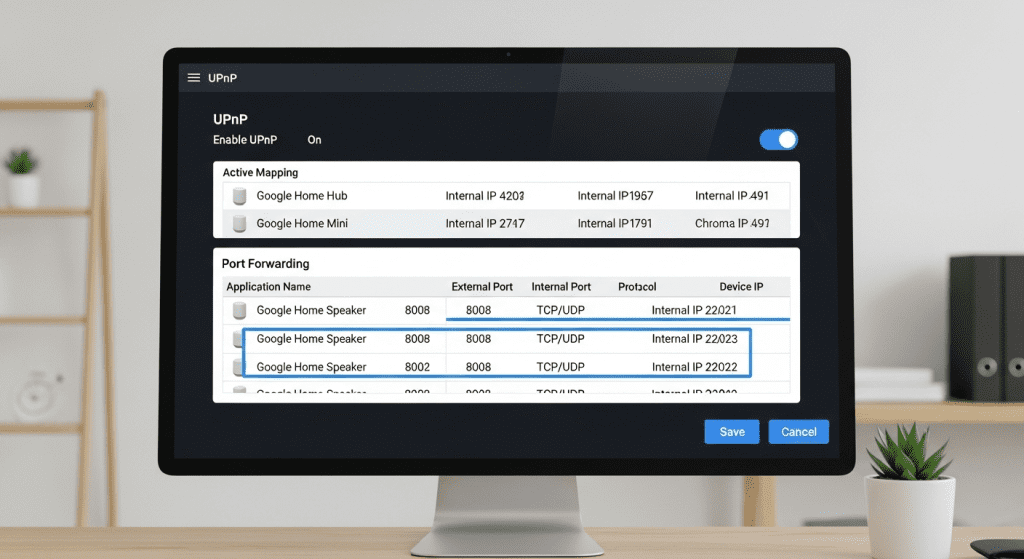Click the Google Home Mini device icon
This screenshot has width=1024, height=559.
[240, 223]
